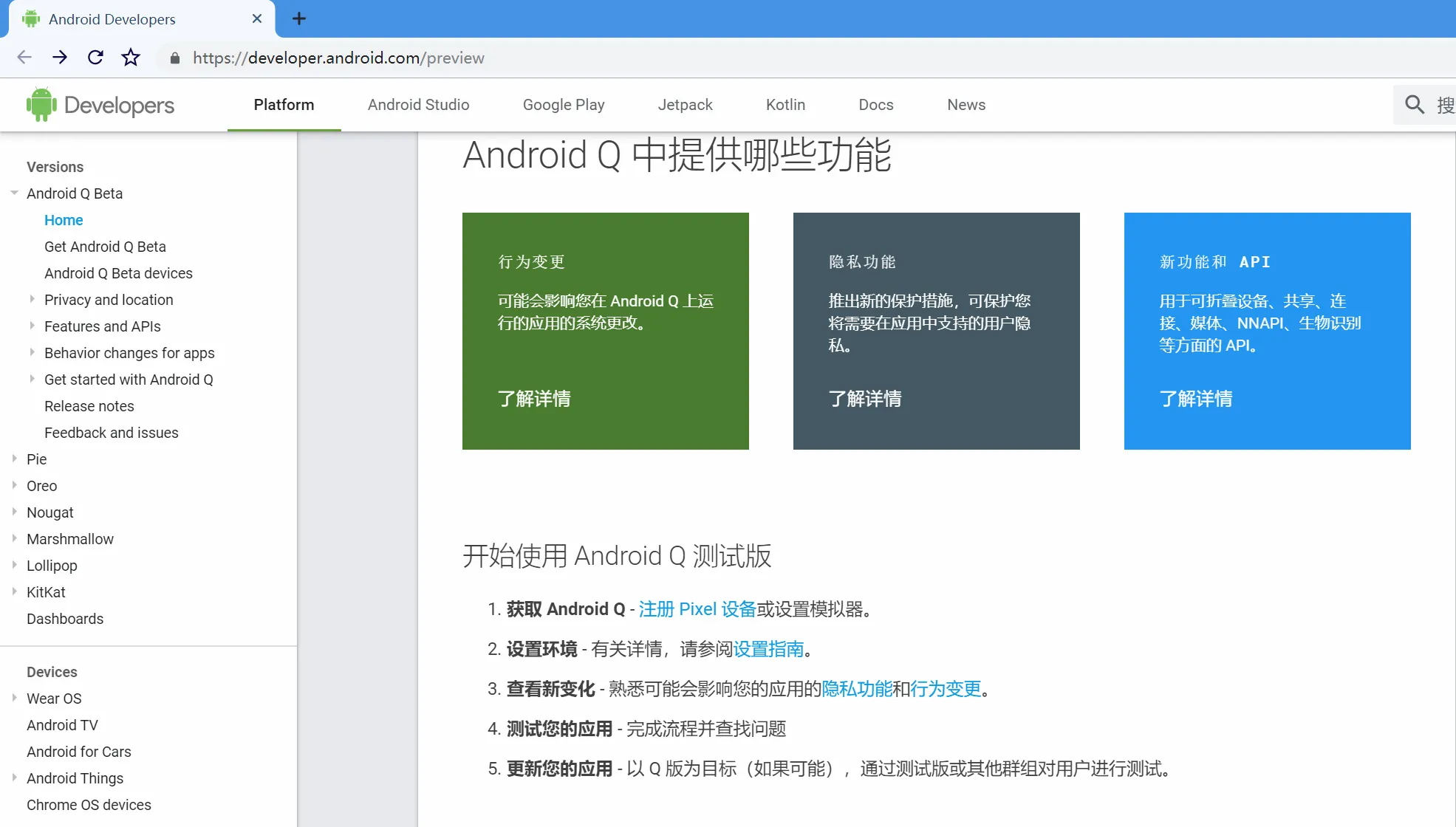Image resolution: width=1456 pixels, height=827 pixels.
Task: Open Feedback and issues page
Action: pyautogui.click(x=112, y=433)
